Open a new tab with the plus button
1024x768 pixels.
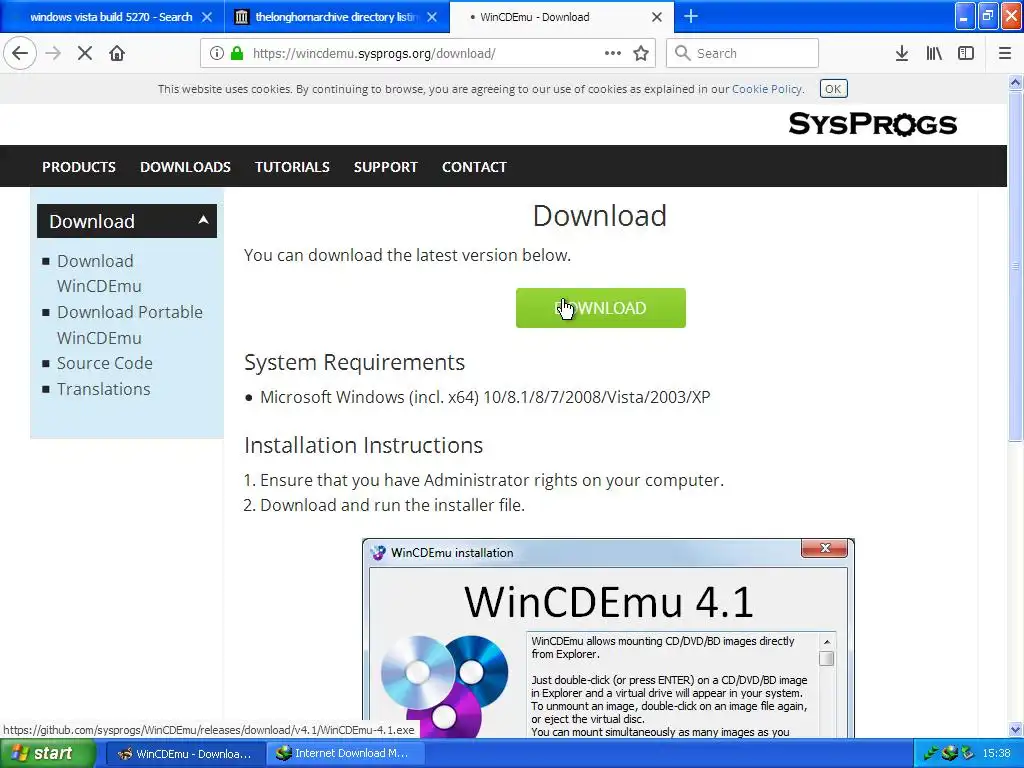tap(691, 16)
